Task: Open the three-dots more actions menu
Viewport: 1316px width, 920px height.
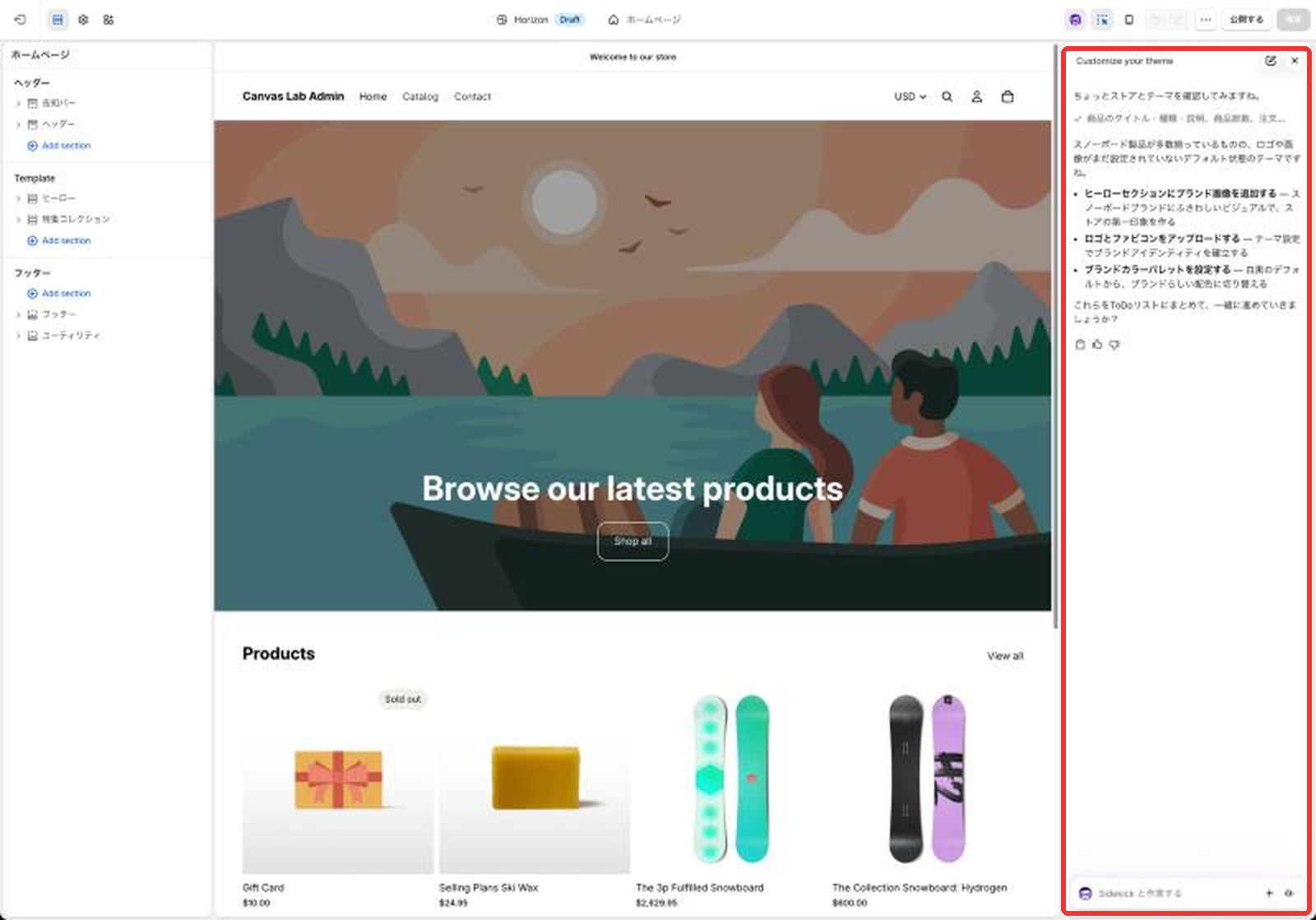Action: point(1205,20)
